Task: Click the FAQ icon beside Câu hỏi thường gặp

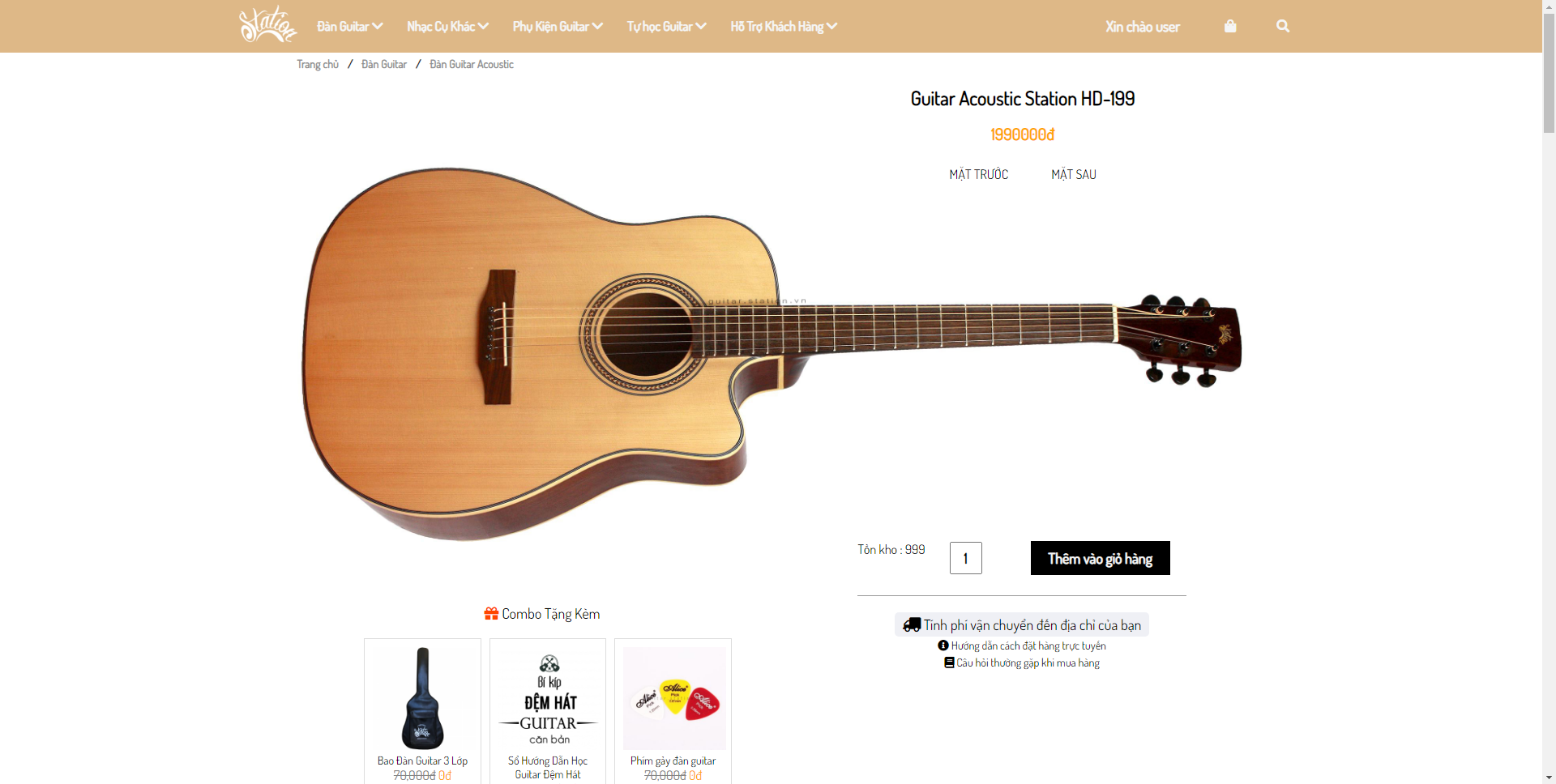Action: click(x=948, y=663)
